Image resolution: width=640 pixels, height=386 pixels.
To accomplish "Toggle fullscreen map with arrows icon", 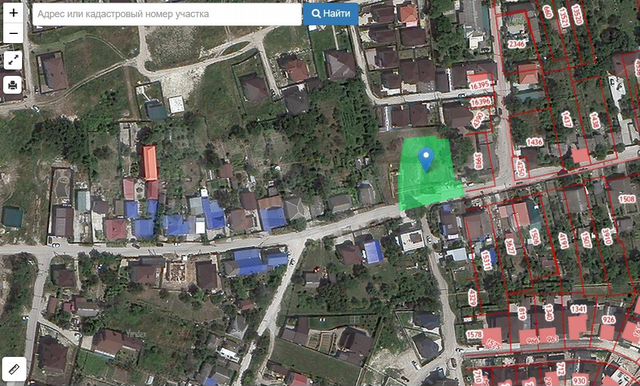I will (13, 60).
